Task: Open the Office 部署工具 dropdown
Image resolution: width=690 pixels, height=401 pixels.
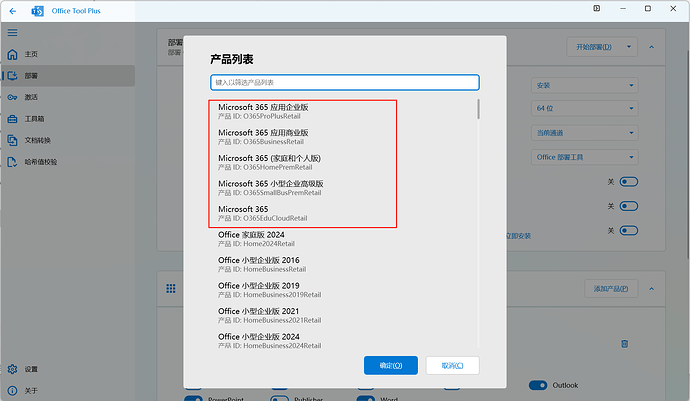Action: tap(585, 157)
